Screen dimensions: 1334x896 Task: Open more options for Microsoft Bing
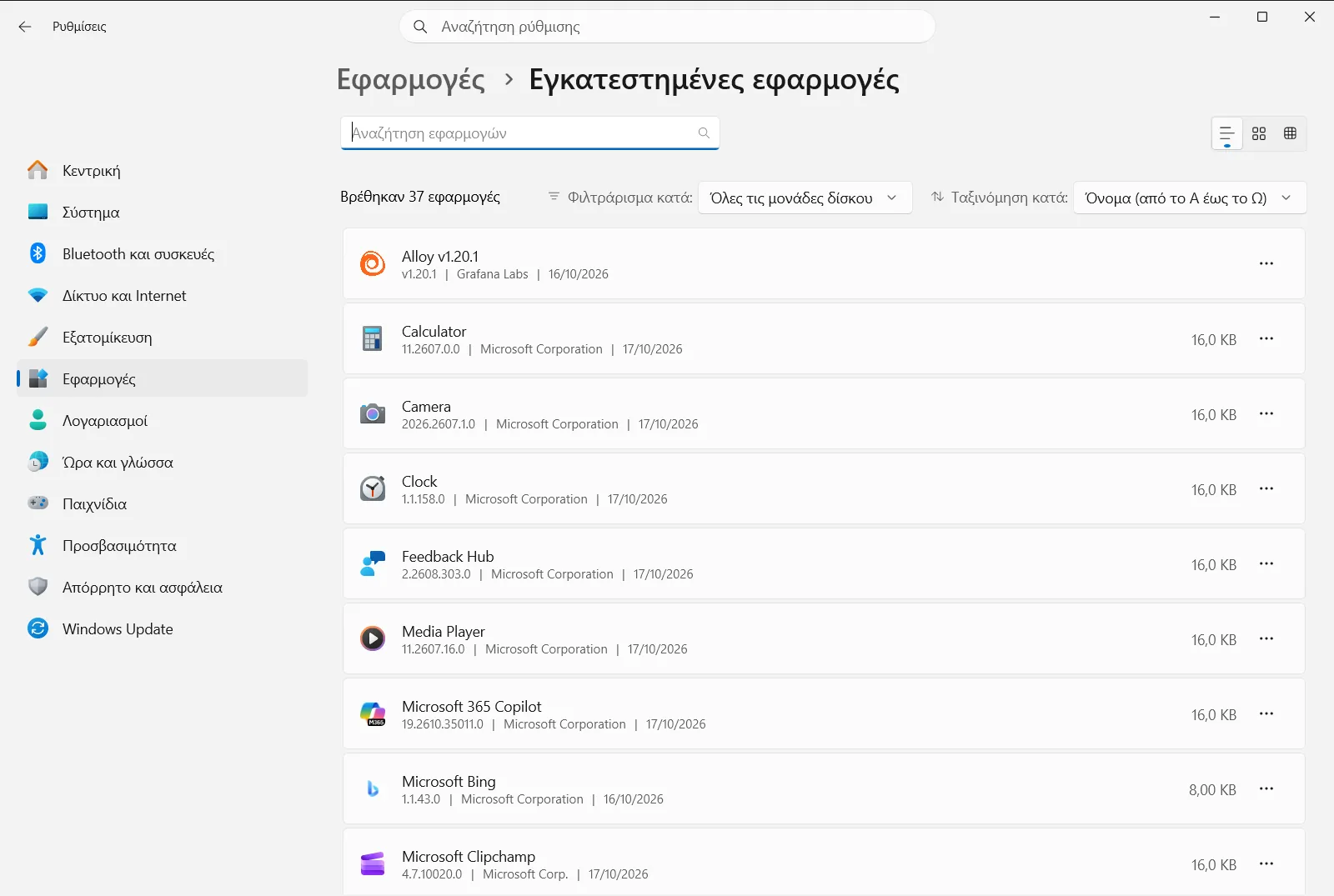point(1266,788)
